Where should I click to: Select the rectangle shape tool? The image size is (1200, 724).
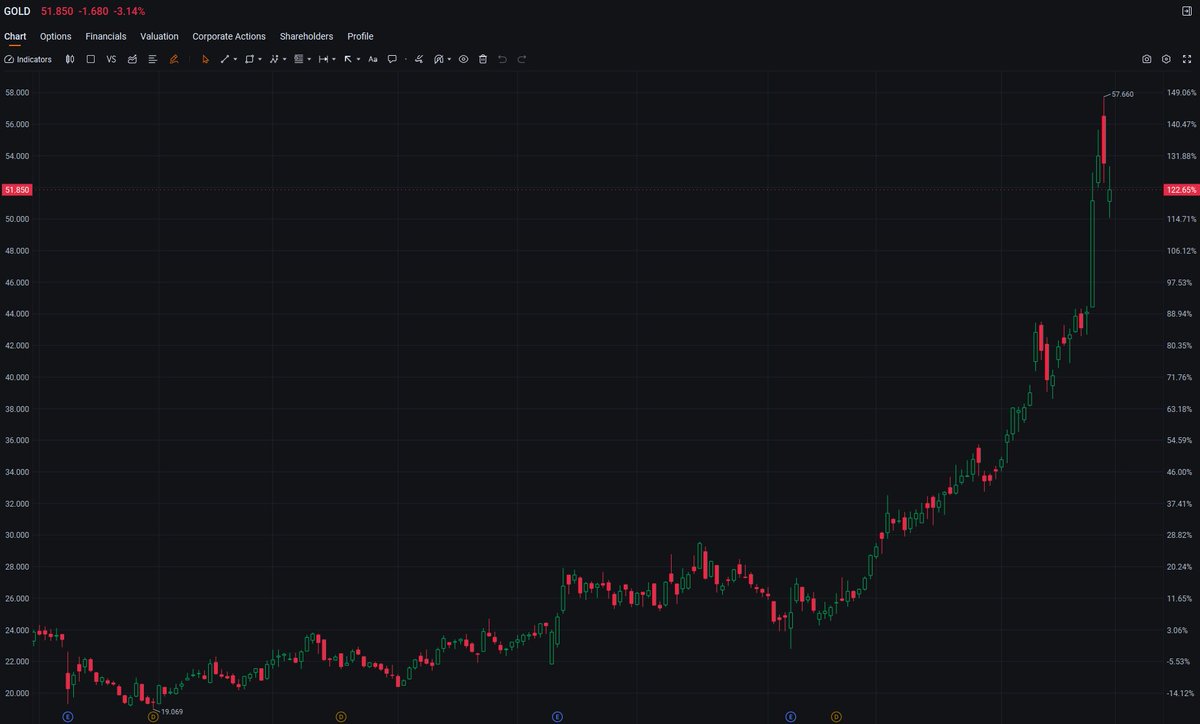[x=249, y=59]
